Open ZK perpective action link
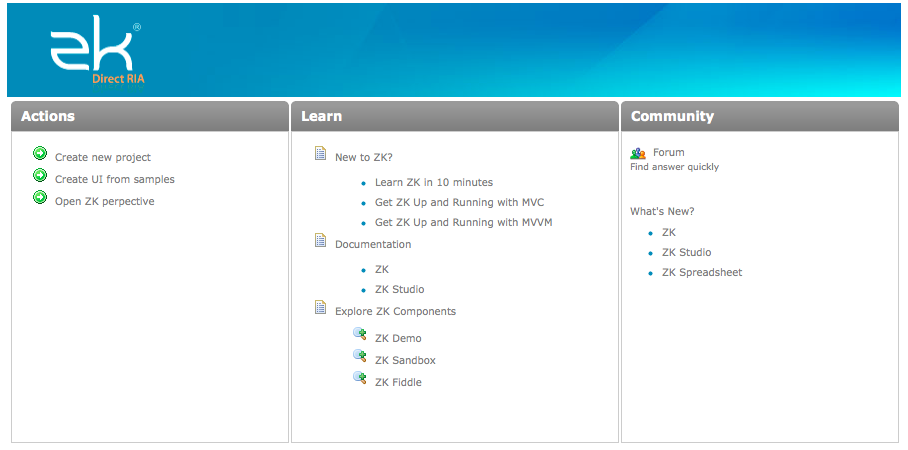The width and height of the screenshot is (908, 450). [104, 202]
